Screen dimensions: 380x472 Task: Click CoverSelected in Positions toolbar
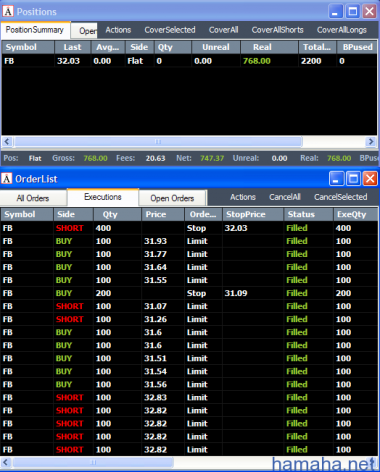(170, 30)
